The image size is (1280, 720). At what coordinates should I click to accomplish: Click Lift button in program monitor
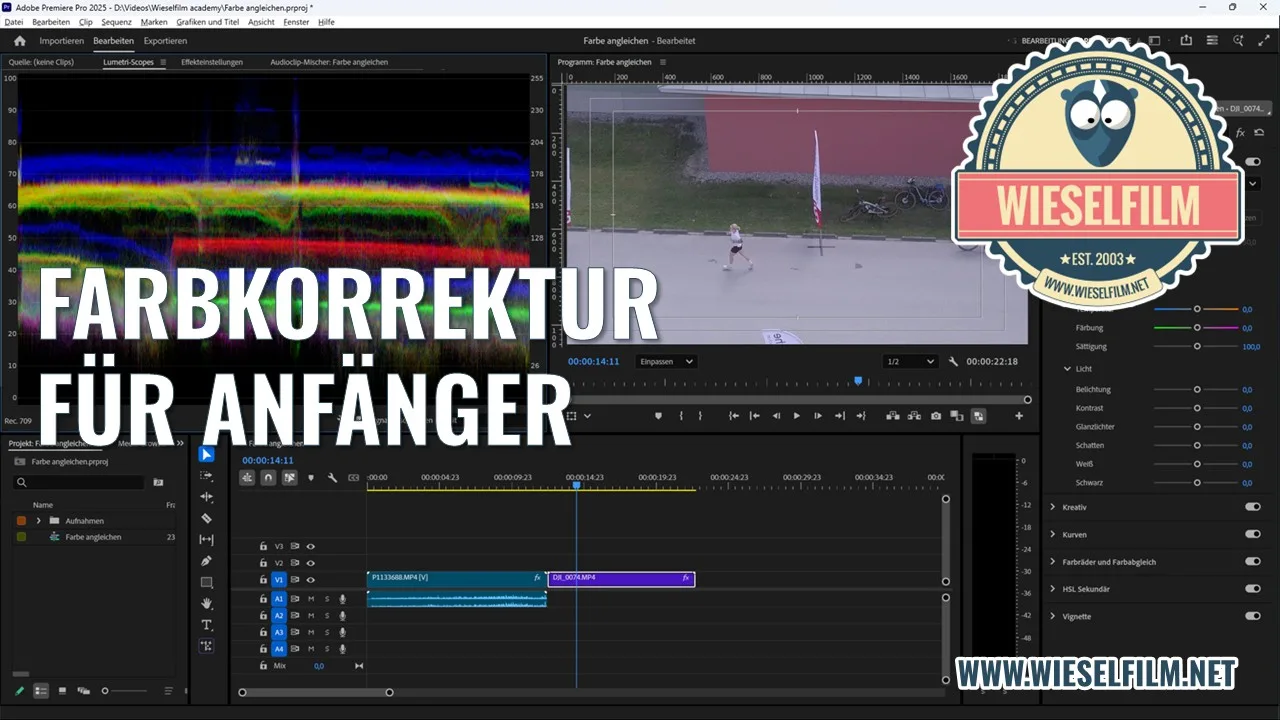coord(892,416)
